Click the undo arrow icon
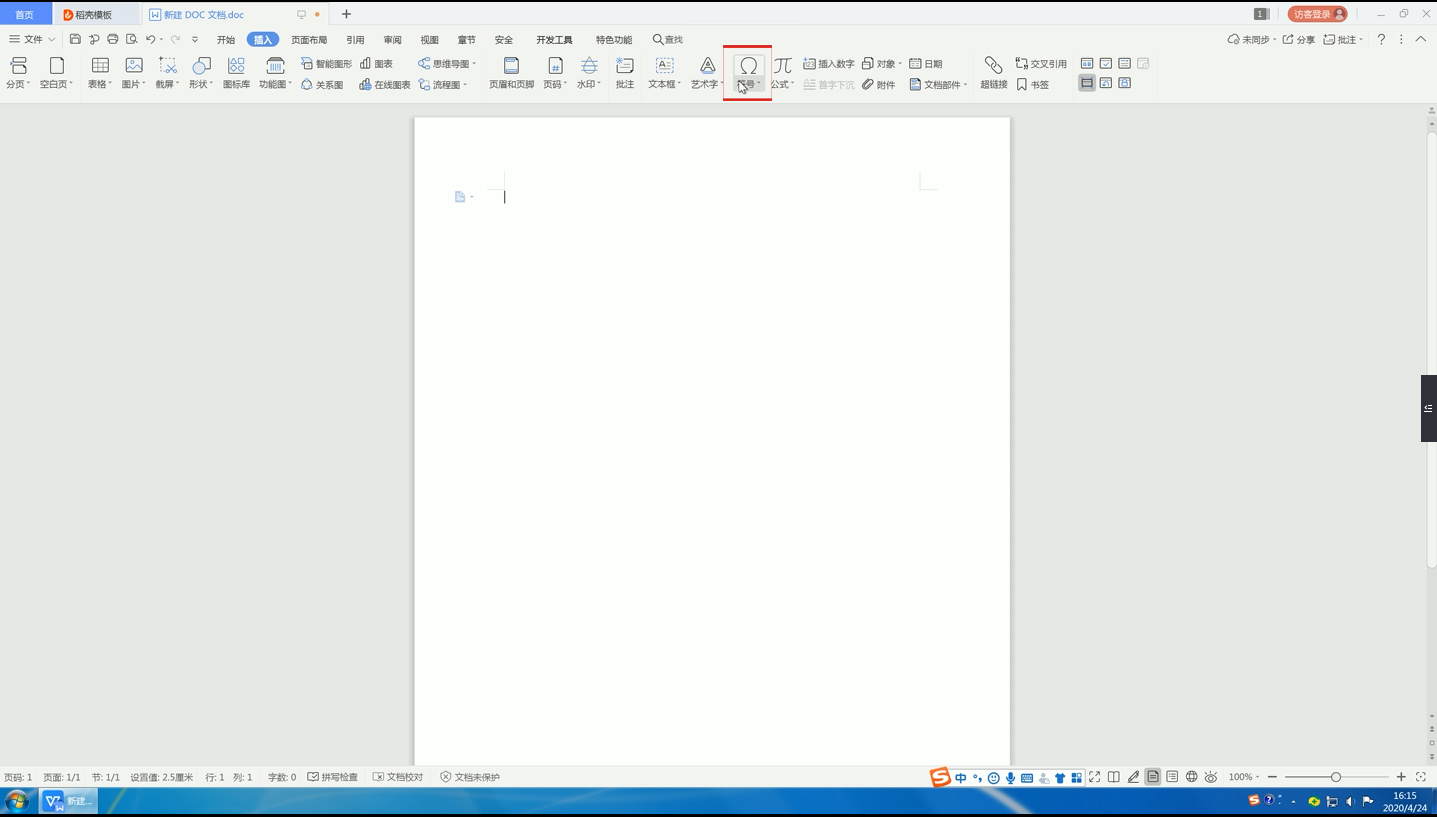 (151, 39)
